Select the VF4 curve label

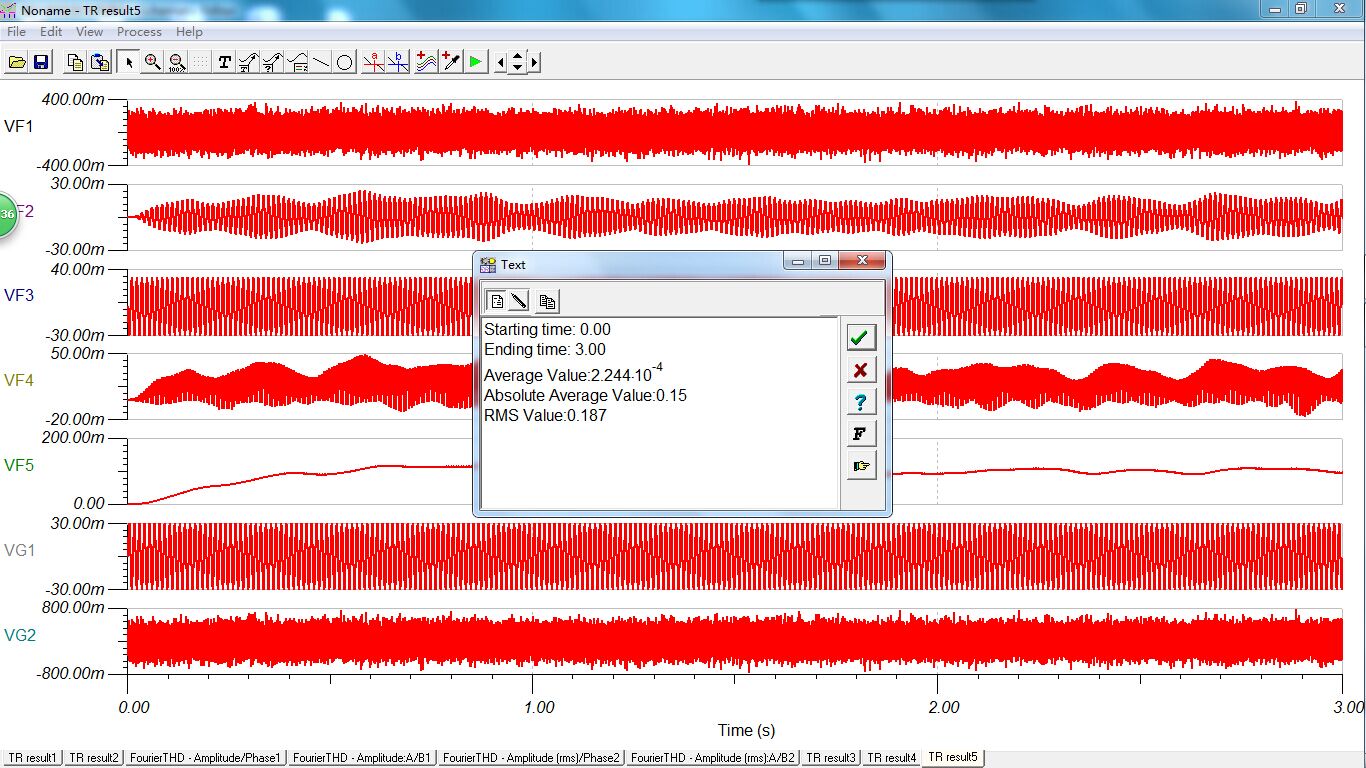(19, 380)
